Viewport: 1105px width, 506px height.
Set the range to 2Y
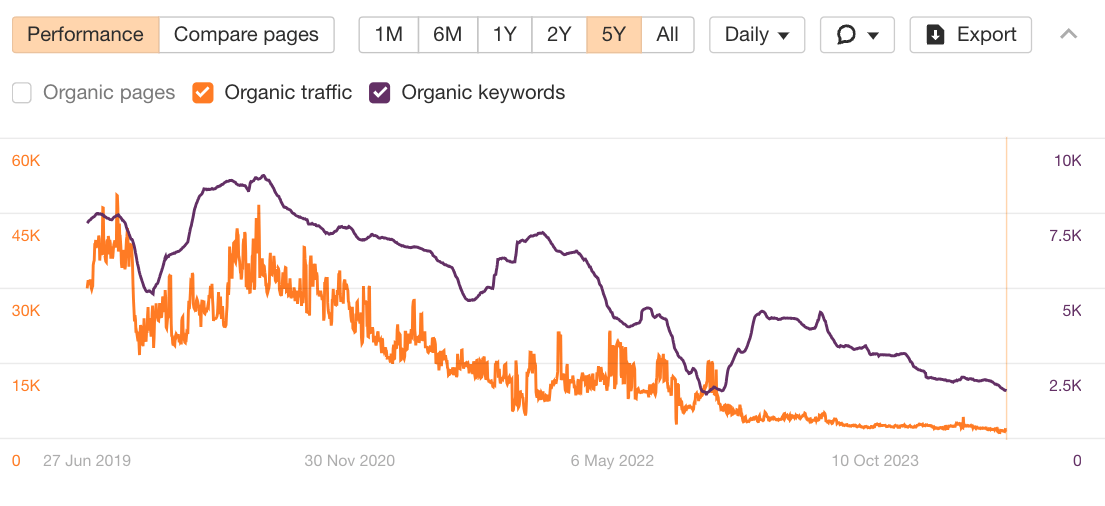(x=559, y=35)
